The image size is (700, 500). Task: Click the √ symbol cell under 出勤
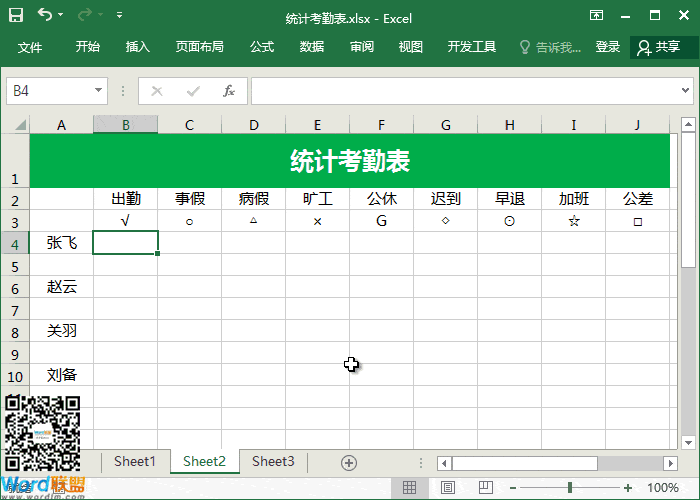click(125, 221)
